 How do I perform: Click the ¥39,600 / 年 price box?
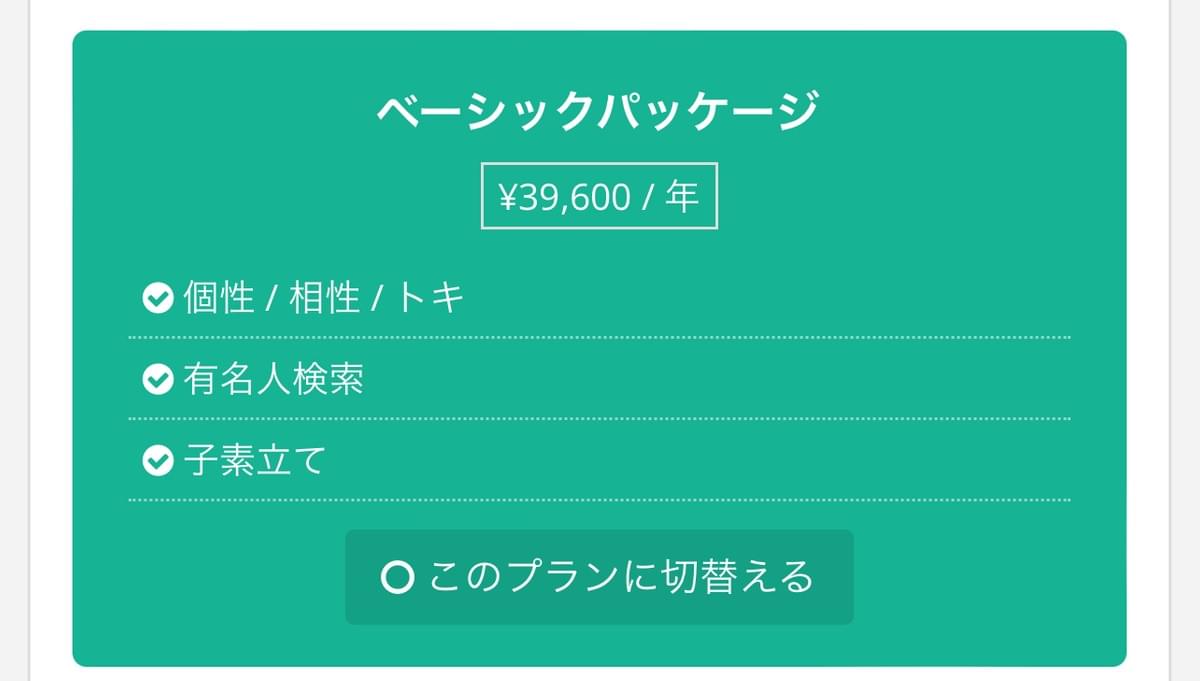(x=599, y=196)
